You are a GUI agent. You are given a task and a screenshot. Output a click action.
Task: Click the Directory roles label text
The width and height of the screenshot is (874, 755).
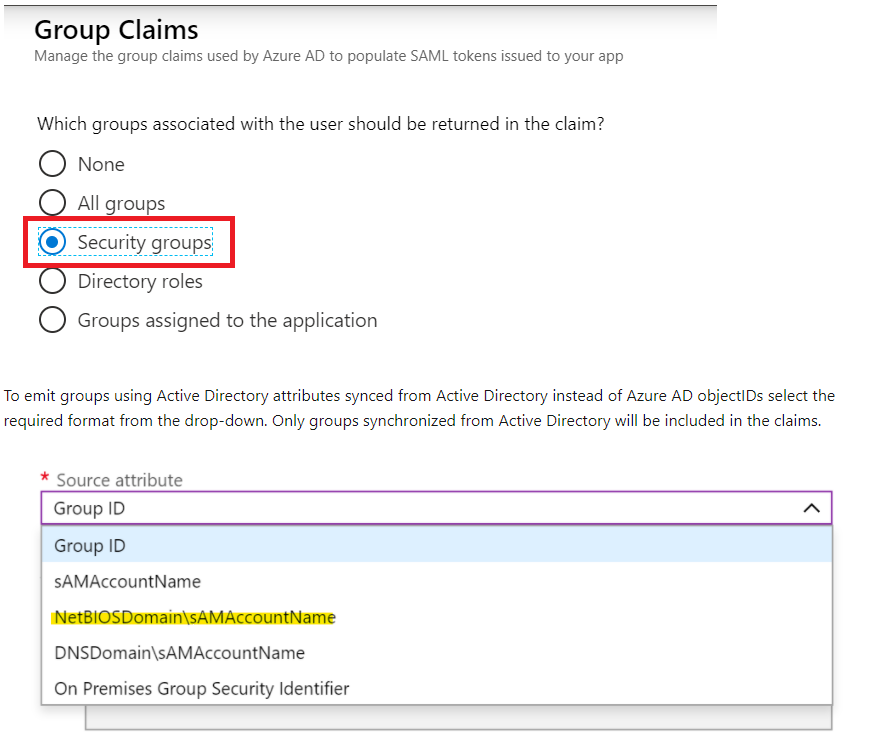[x=140, y=281]
